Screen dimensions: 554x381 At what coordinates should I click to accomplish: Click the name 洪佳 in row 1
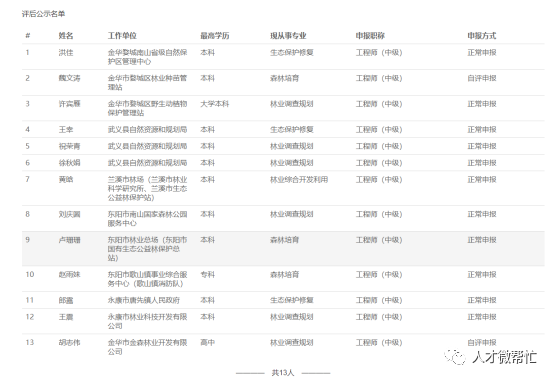66,53
